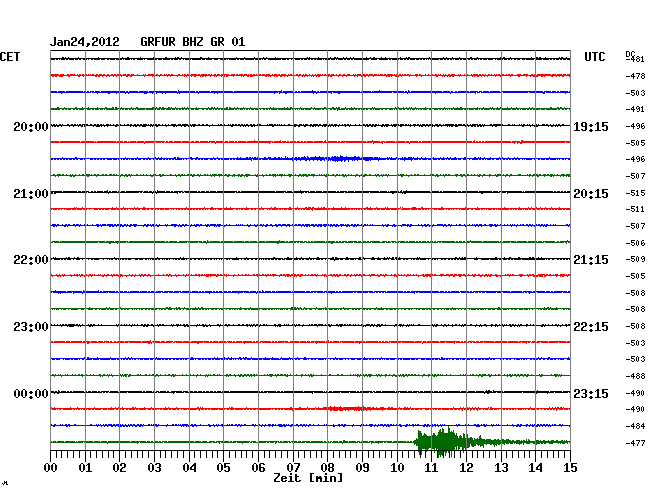Click the 23:15 UTC time label
Screen dimensions: 650x494
591,393
